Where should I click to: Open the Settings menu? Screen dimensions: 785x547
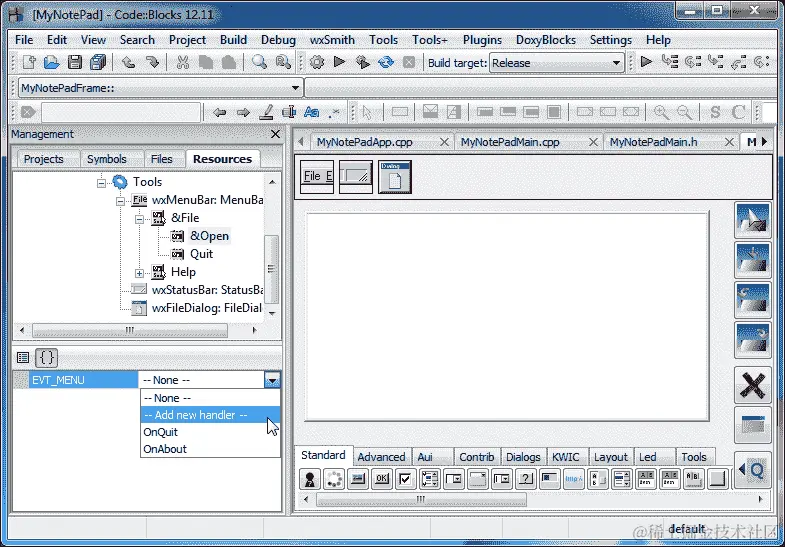point(610,40)
